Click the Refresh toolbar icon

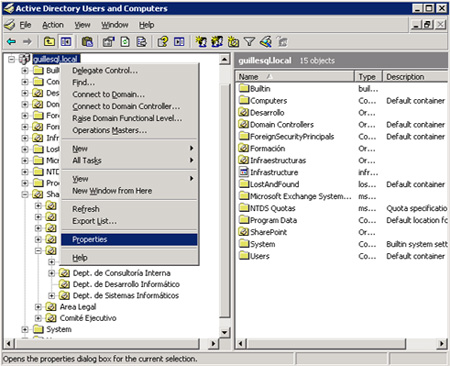(x=125, y=42)
